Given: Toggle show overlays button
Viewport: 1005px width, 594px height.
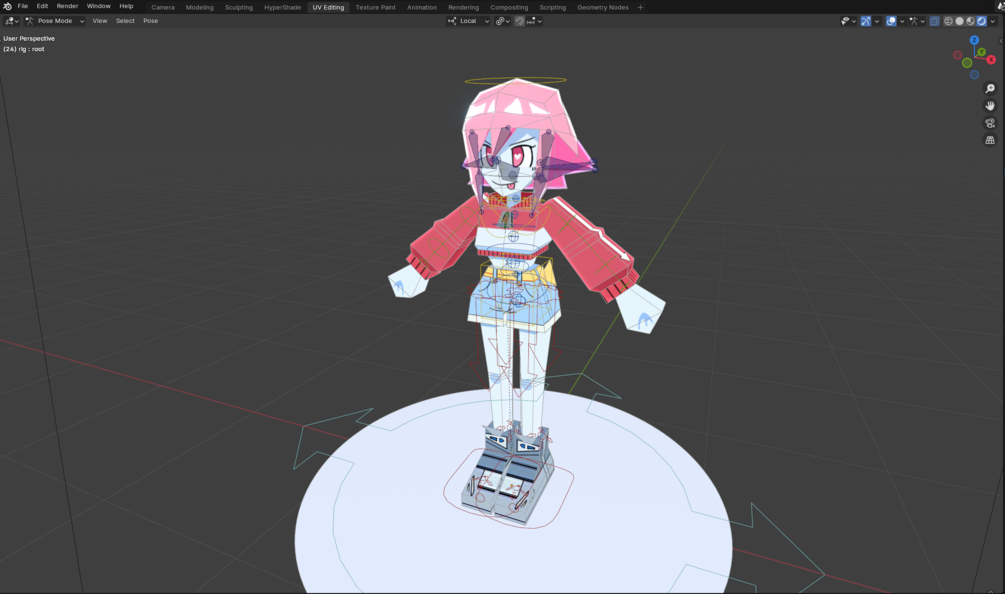Looking at the screenshot, I should click(891, 21).
